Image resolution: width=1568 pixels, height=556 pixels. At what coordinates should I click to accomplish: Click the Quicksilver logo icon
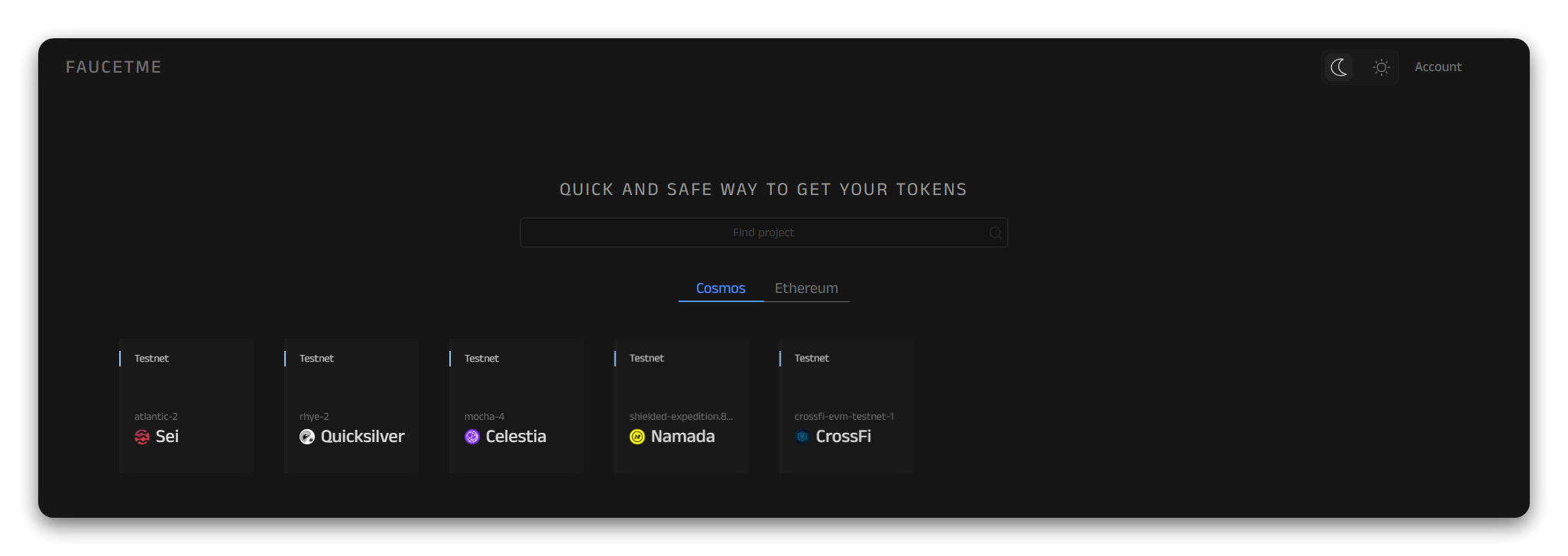(307, 437)
